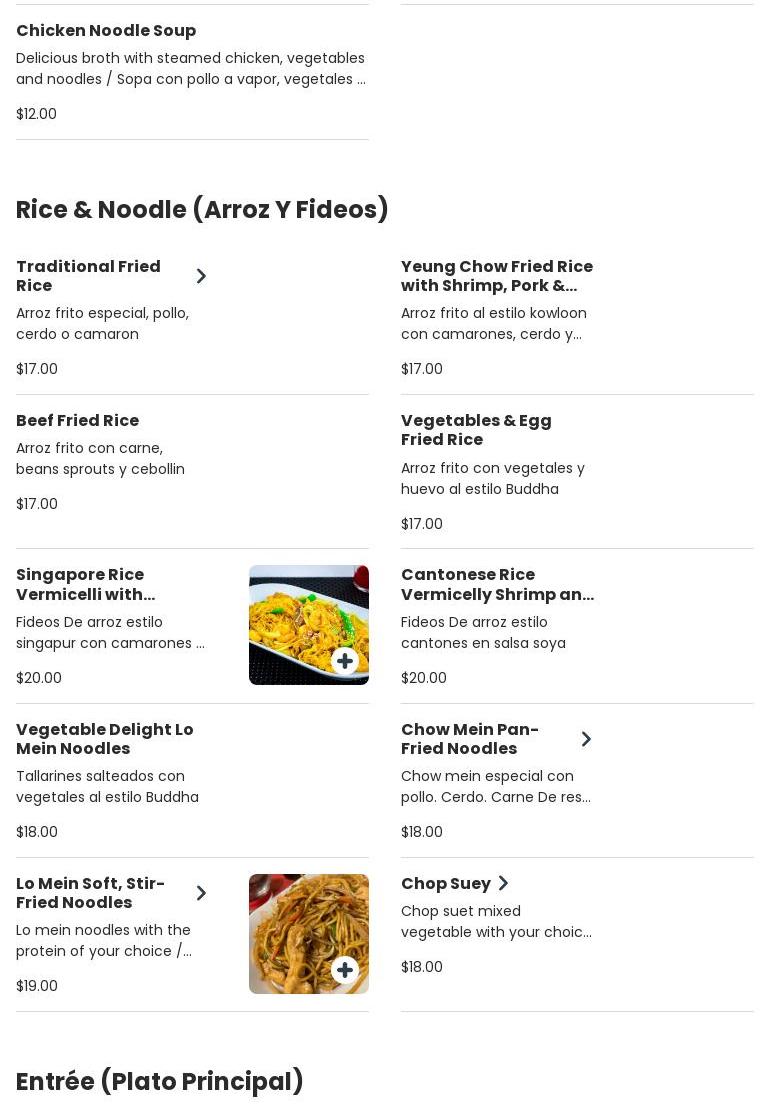This screenshot has height=1109, width=770.
Task: Click $12.00 price of Chicken Noodle Soup
Action: click(37, 114)
